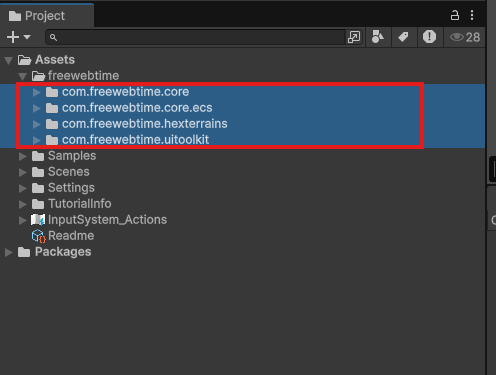Toggle the Project panel lock icon
The height and width of the screenshot is (375, 496).
coord(455,15)
